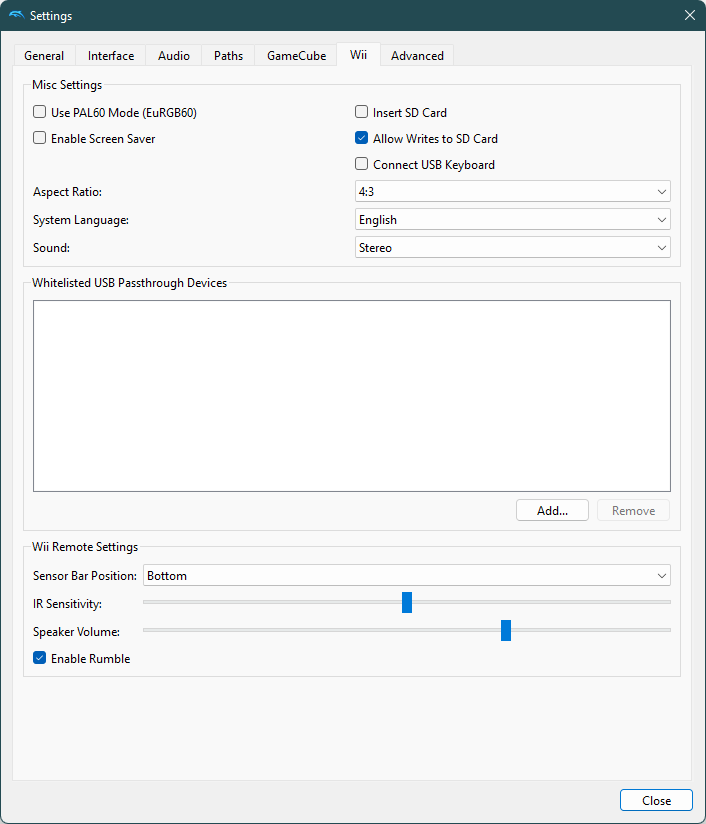Switch to the Advanced tab
The width and height of the screenshot is (706, 824).
(417, 56)
